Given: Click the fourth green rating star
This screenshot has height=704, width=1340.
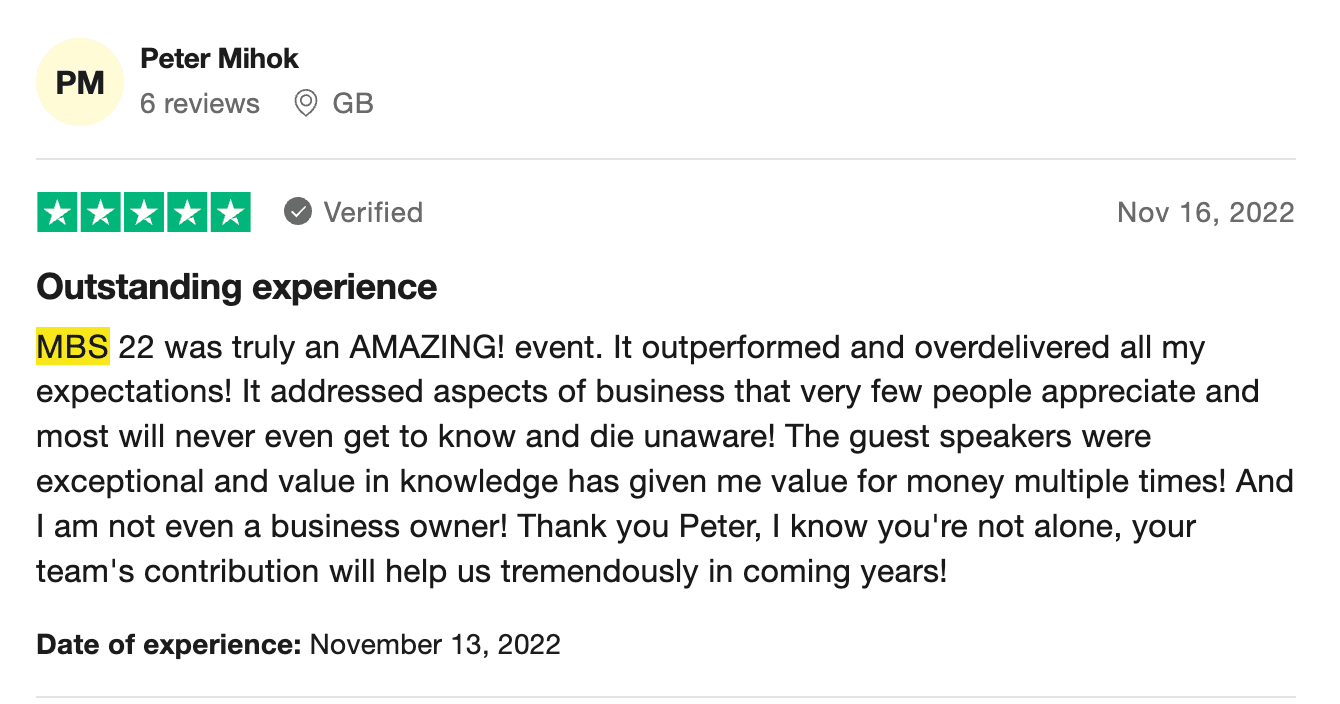Looking at the screenshot, I should tap(187, 212).
